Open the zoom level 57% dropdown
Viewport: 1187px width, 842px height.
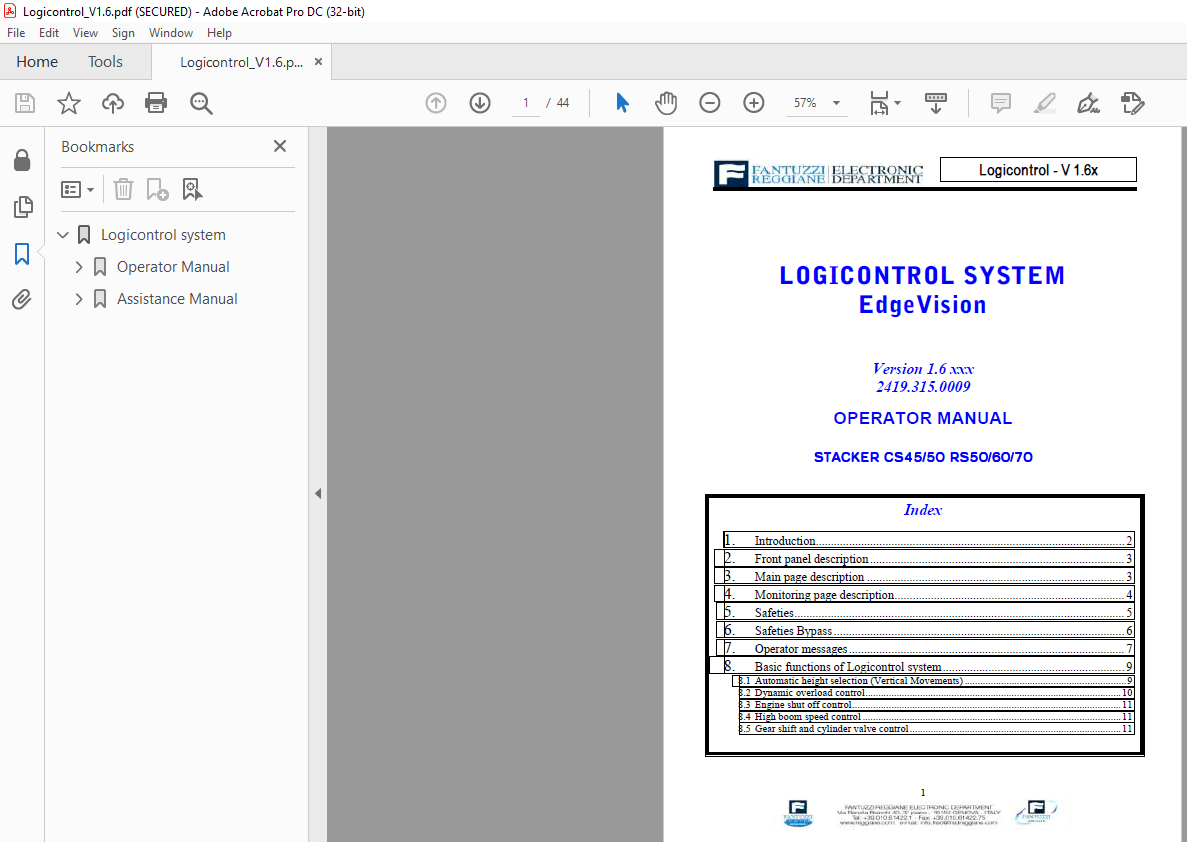point(836,103)
